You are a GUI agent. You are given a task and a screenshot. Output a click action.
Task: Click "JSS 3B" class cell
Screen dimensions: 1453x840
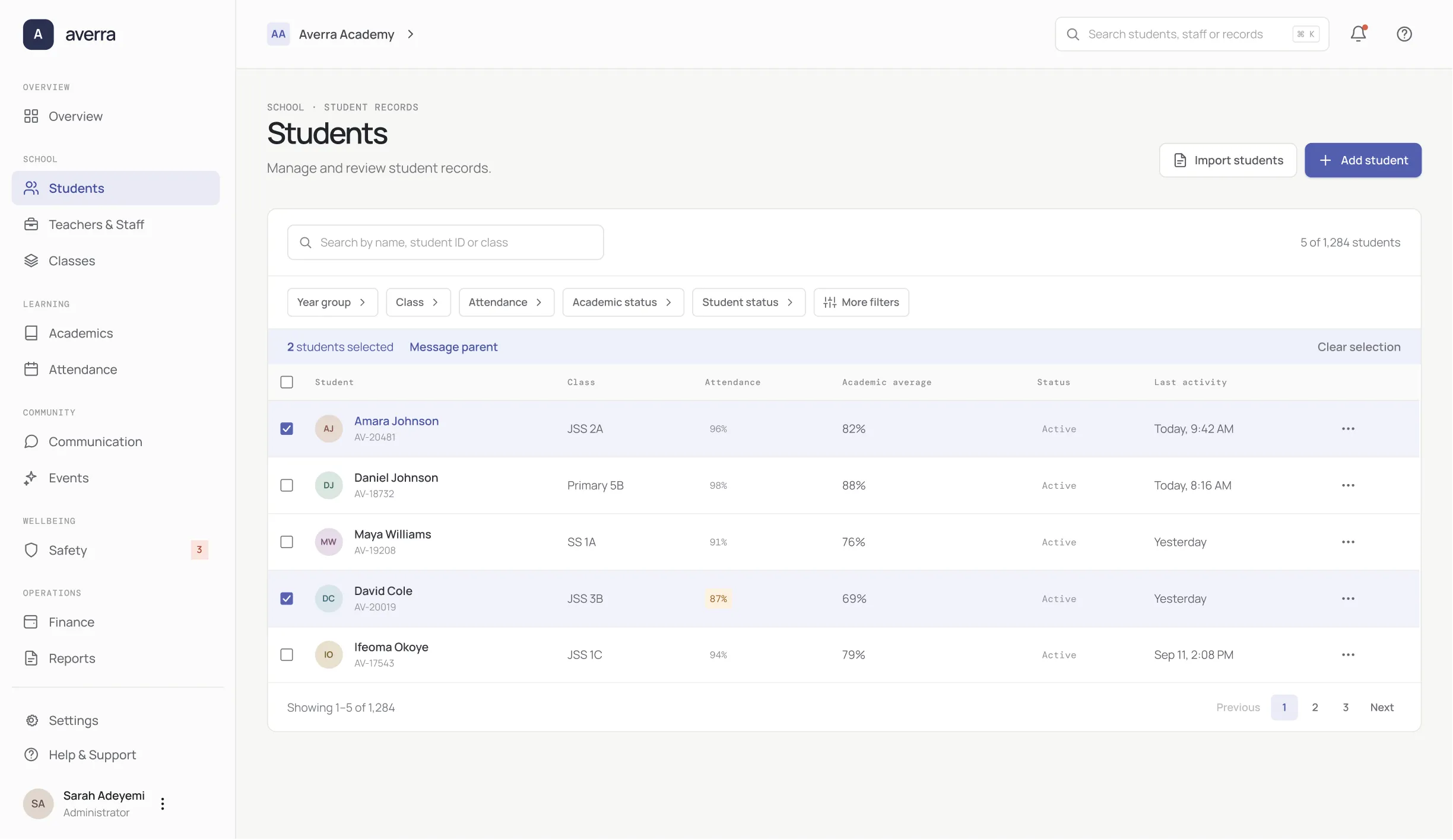tap(585, 599)
